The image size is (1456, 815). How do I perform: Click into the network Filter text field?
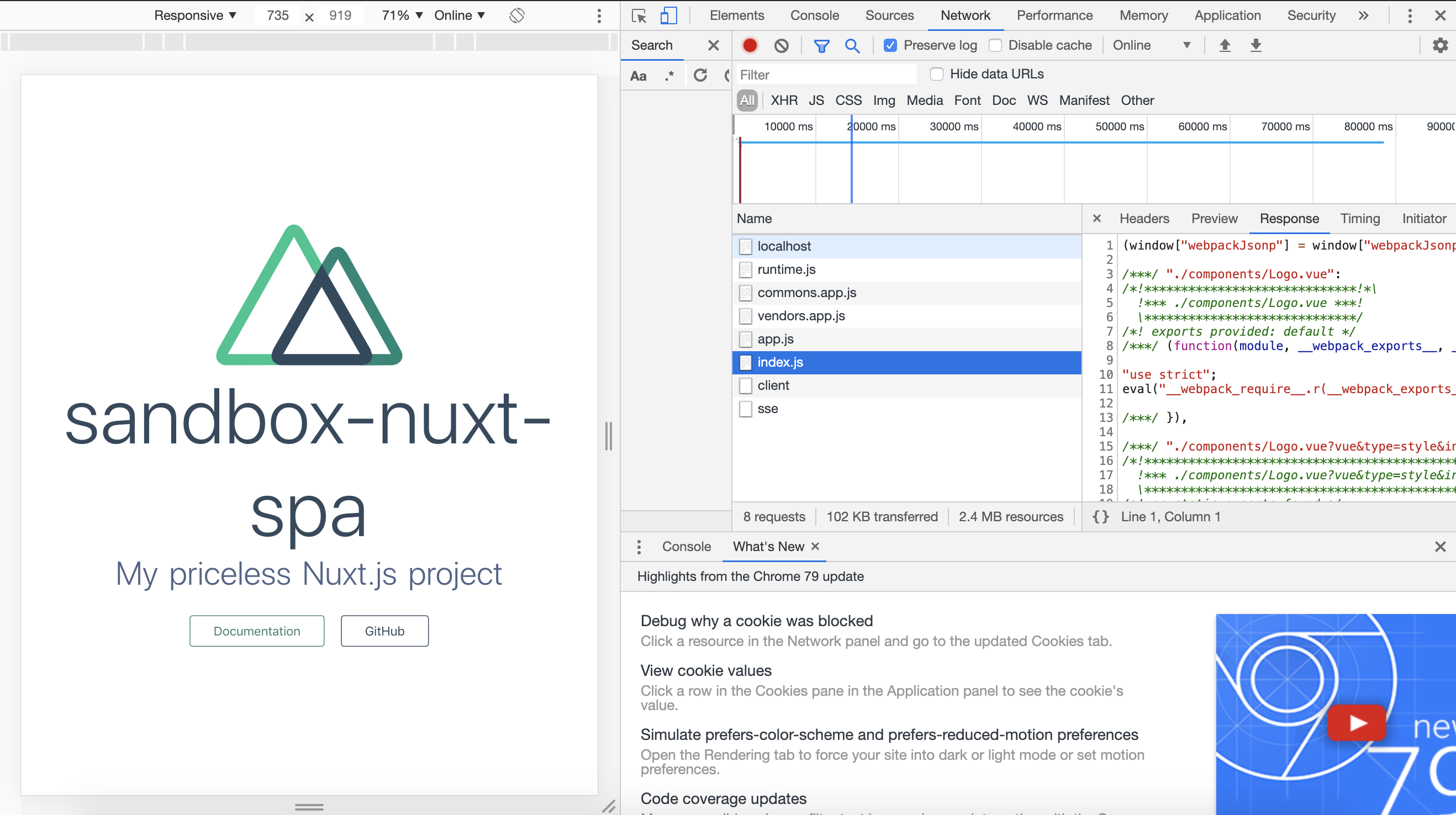coord(825,75)
